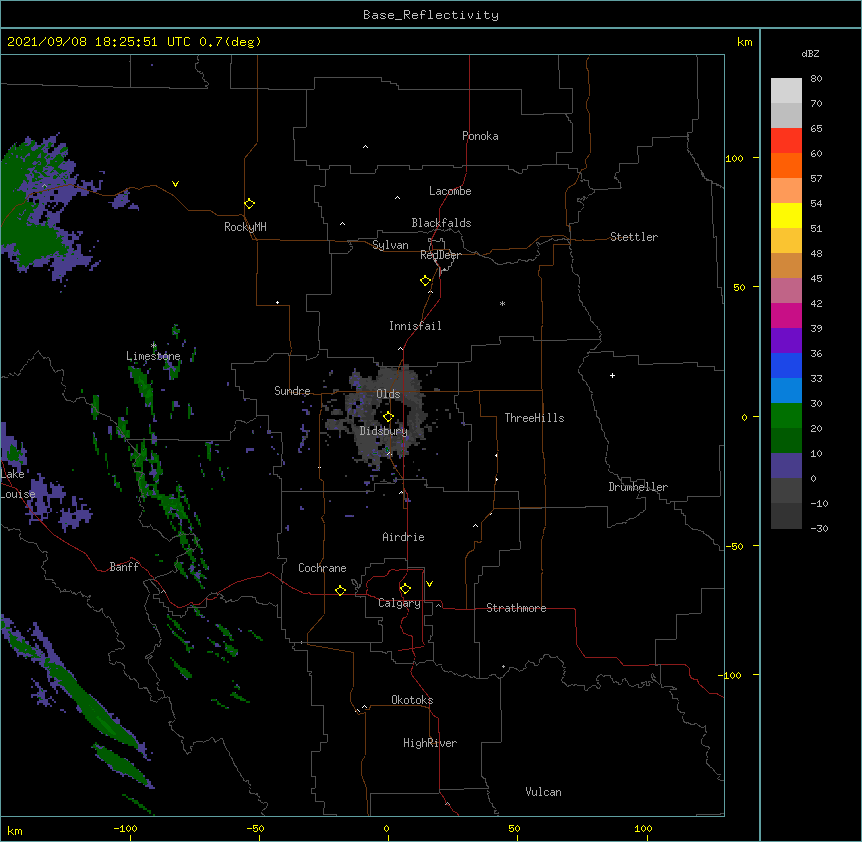Click the white plus marker west of Drumheller

[x=612, y=375]
